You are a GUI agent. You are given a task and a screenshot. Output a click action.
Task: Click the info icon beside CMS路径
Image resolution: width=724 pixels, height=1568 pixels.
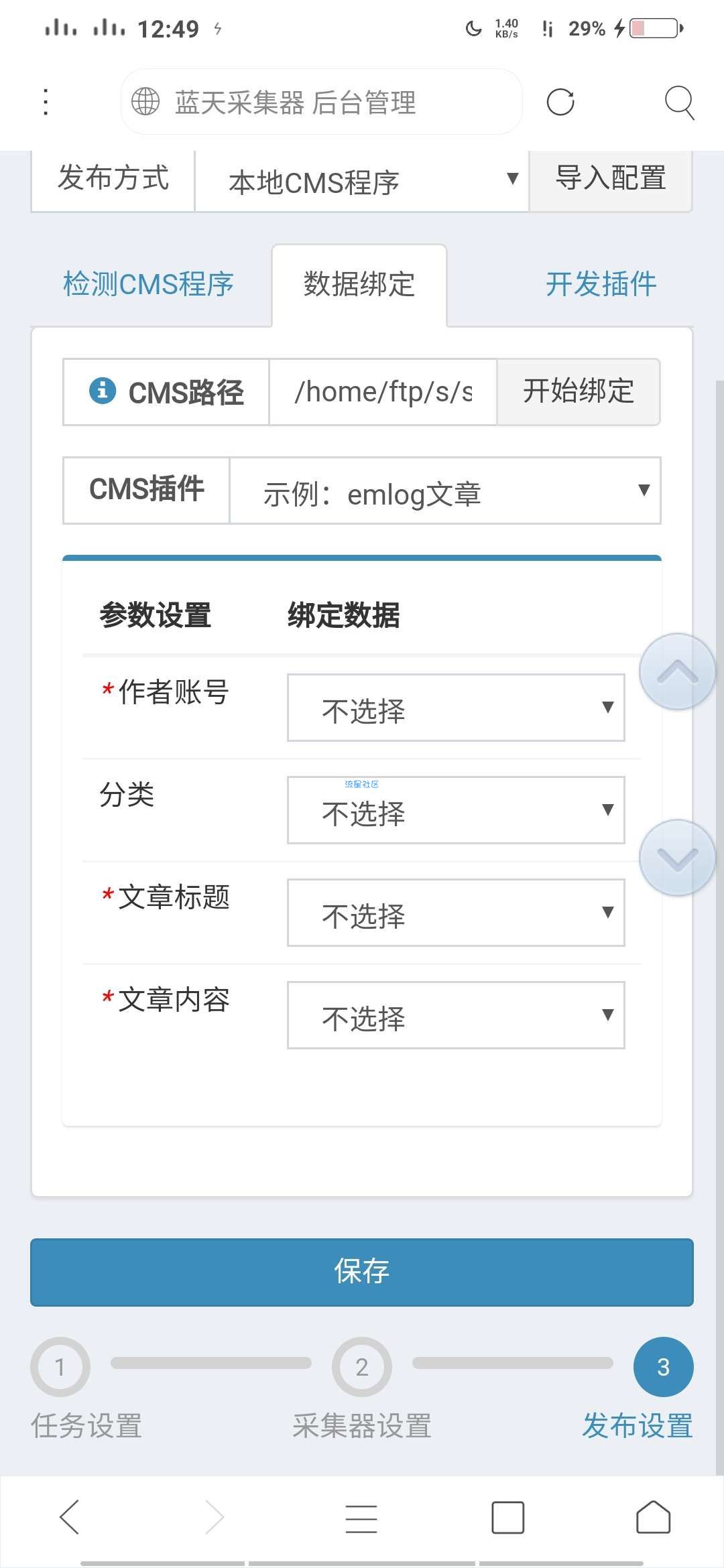coord(102,390)
